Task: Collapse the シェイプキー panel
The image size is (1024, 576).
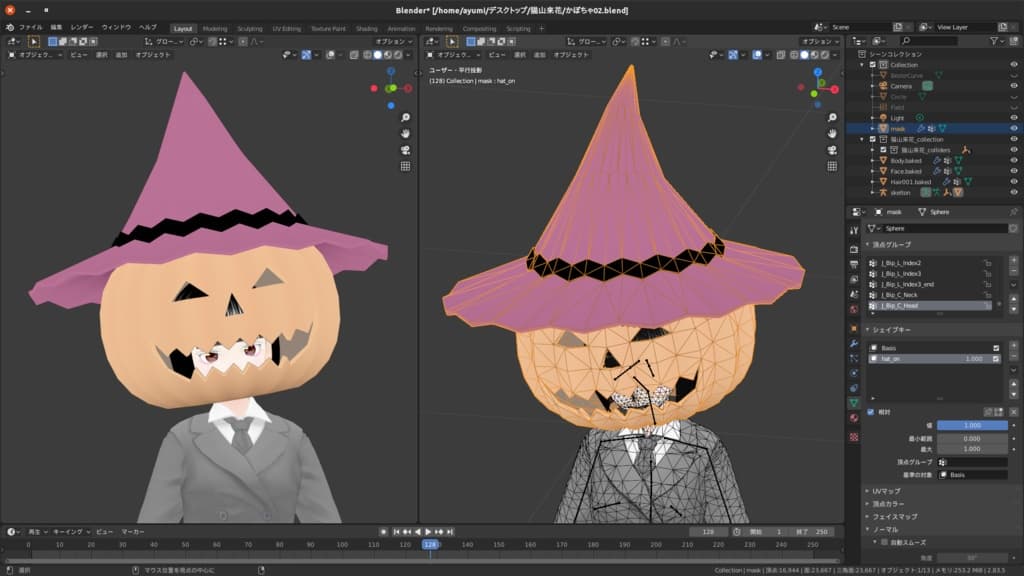Action: point(890,329)
